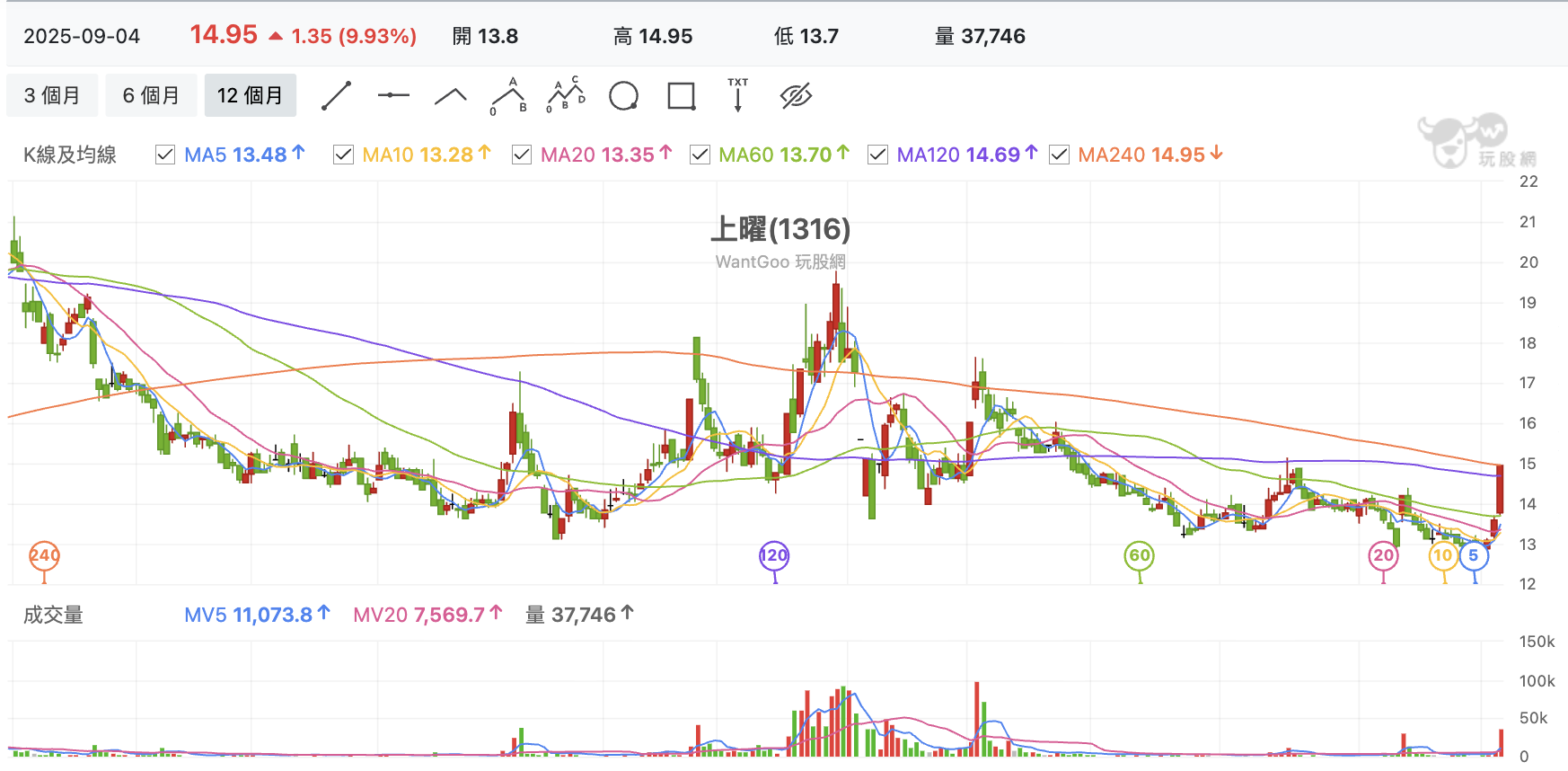Switch chart range to 6 個月

[x=151, y=95]
